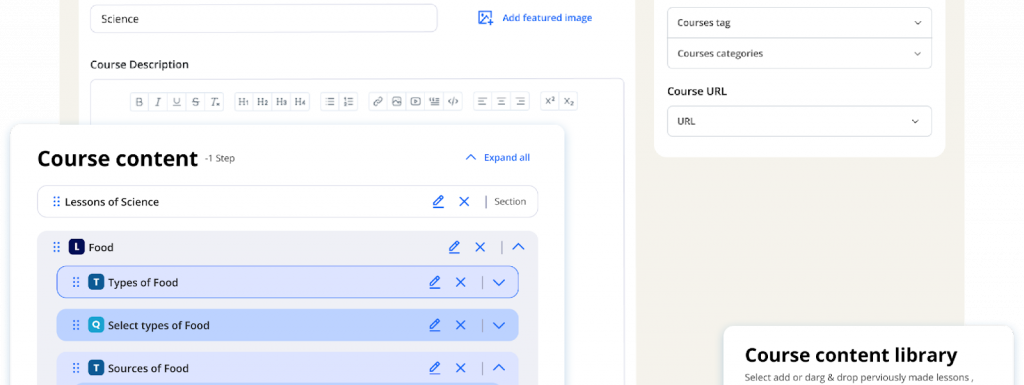Remove the Food lesson
1024x385 pixels.
coord(480,247)
